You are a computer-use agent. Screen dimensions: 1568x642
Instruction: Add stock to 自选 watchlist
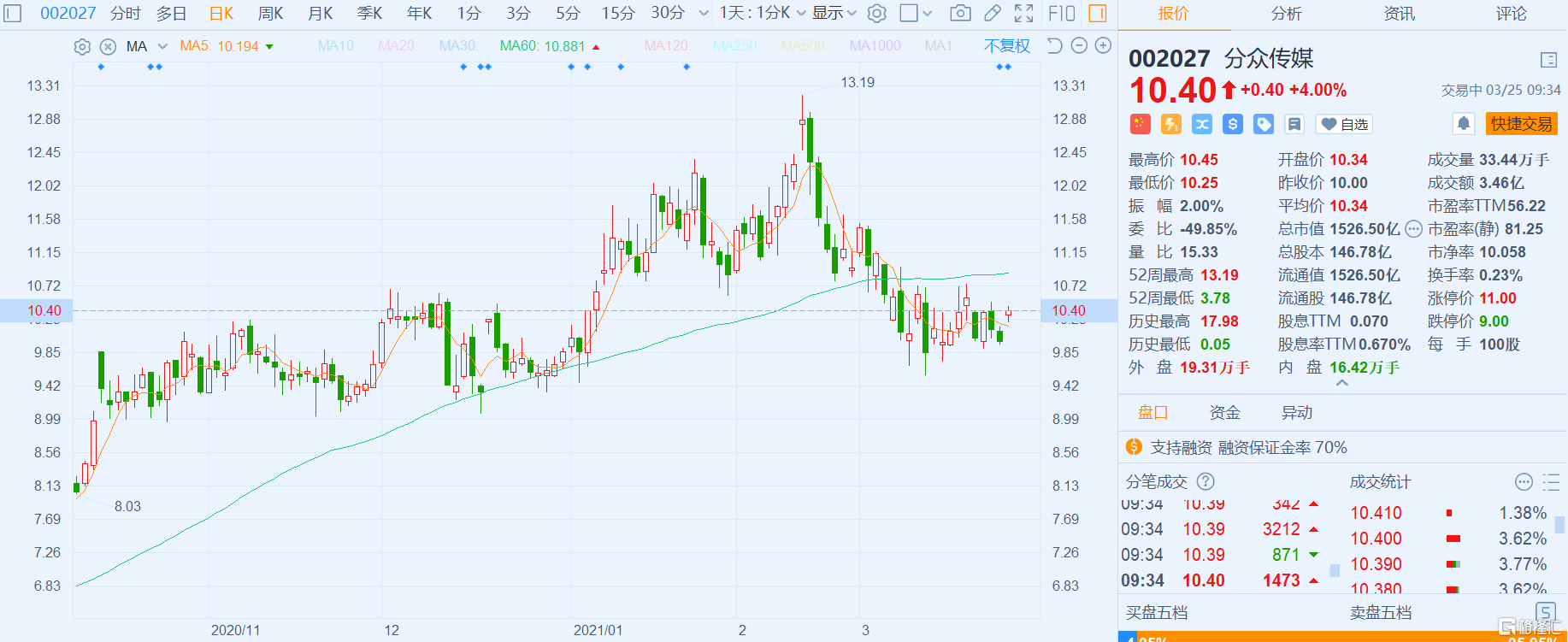pyautogui.click(x=1345, y=124)
